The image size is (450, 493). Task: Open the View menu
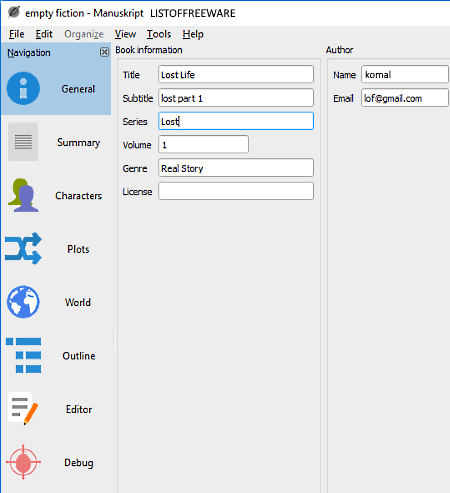(125, 34)
